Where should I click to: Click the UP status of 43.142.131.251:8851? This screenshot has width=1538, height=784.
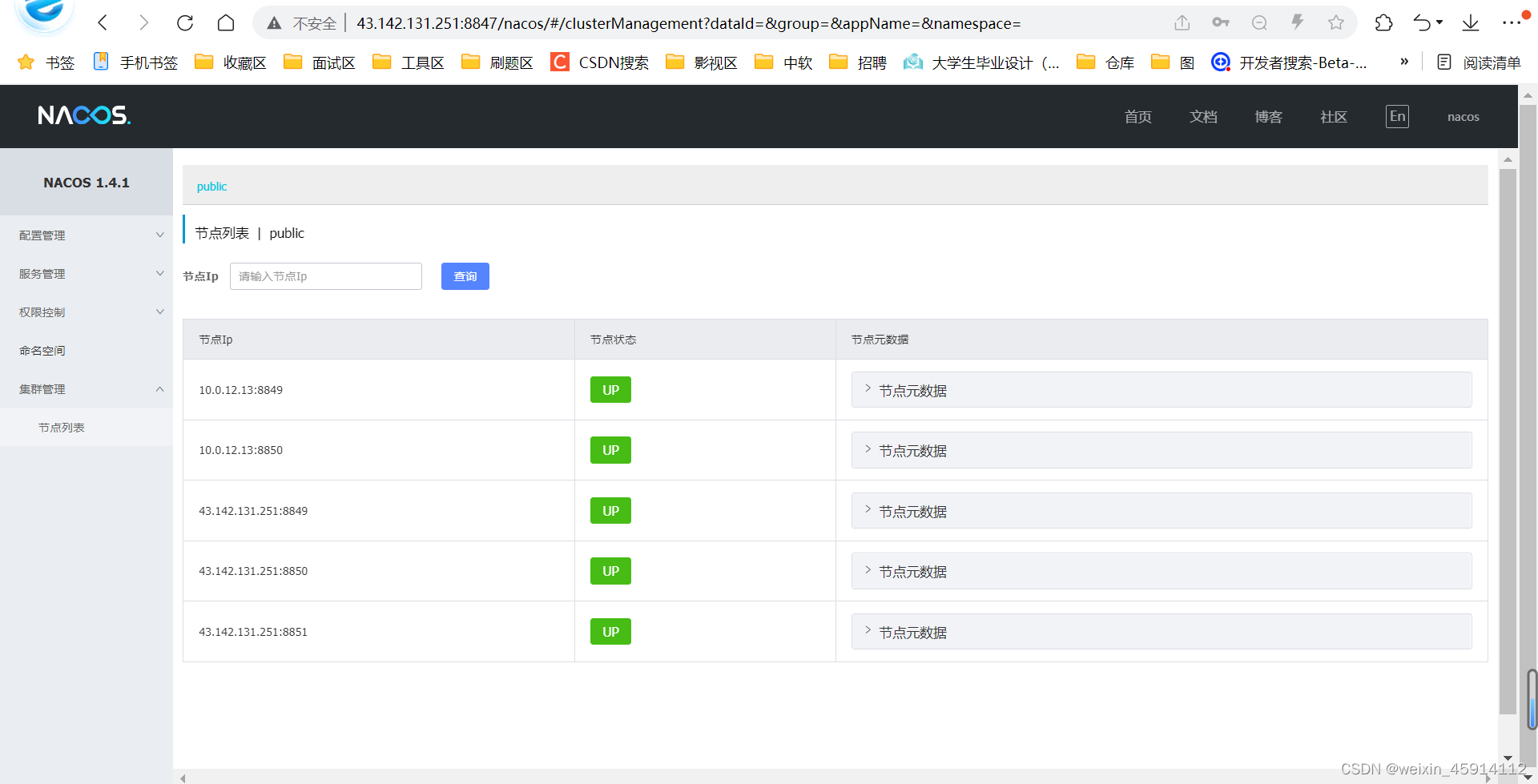(610, 632)
